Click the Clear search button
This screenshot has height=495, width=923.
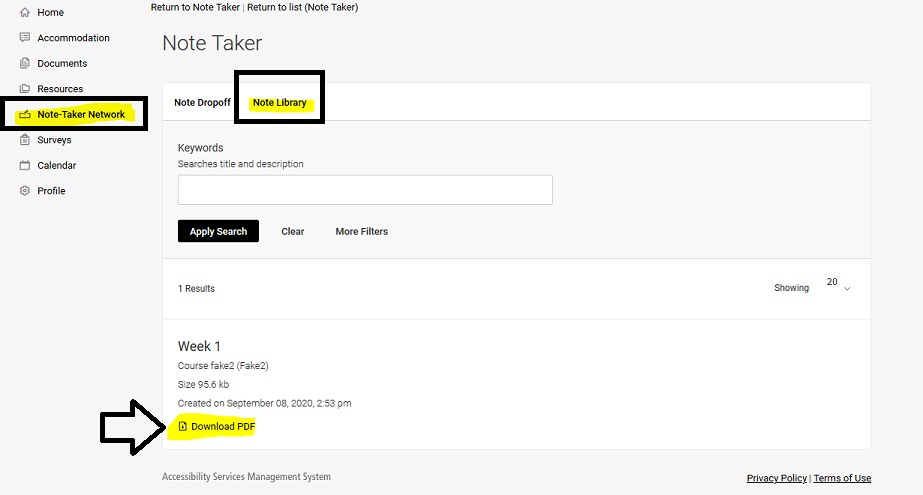click(292, 231)
